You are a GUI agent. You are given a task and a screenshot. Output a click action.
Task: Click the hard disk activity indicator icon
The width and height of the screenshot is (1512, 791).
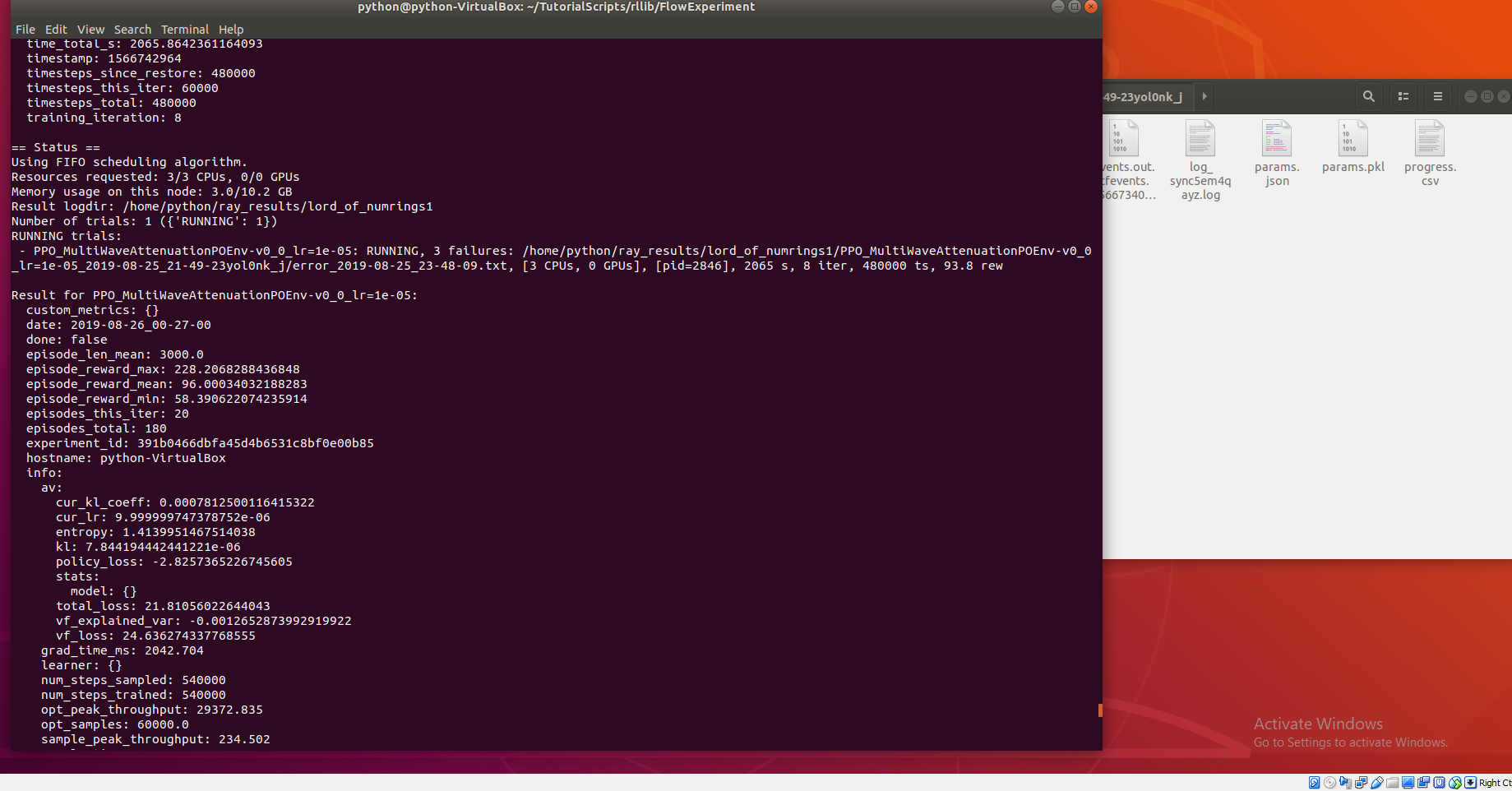1314,782
